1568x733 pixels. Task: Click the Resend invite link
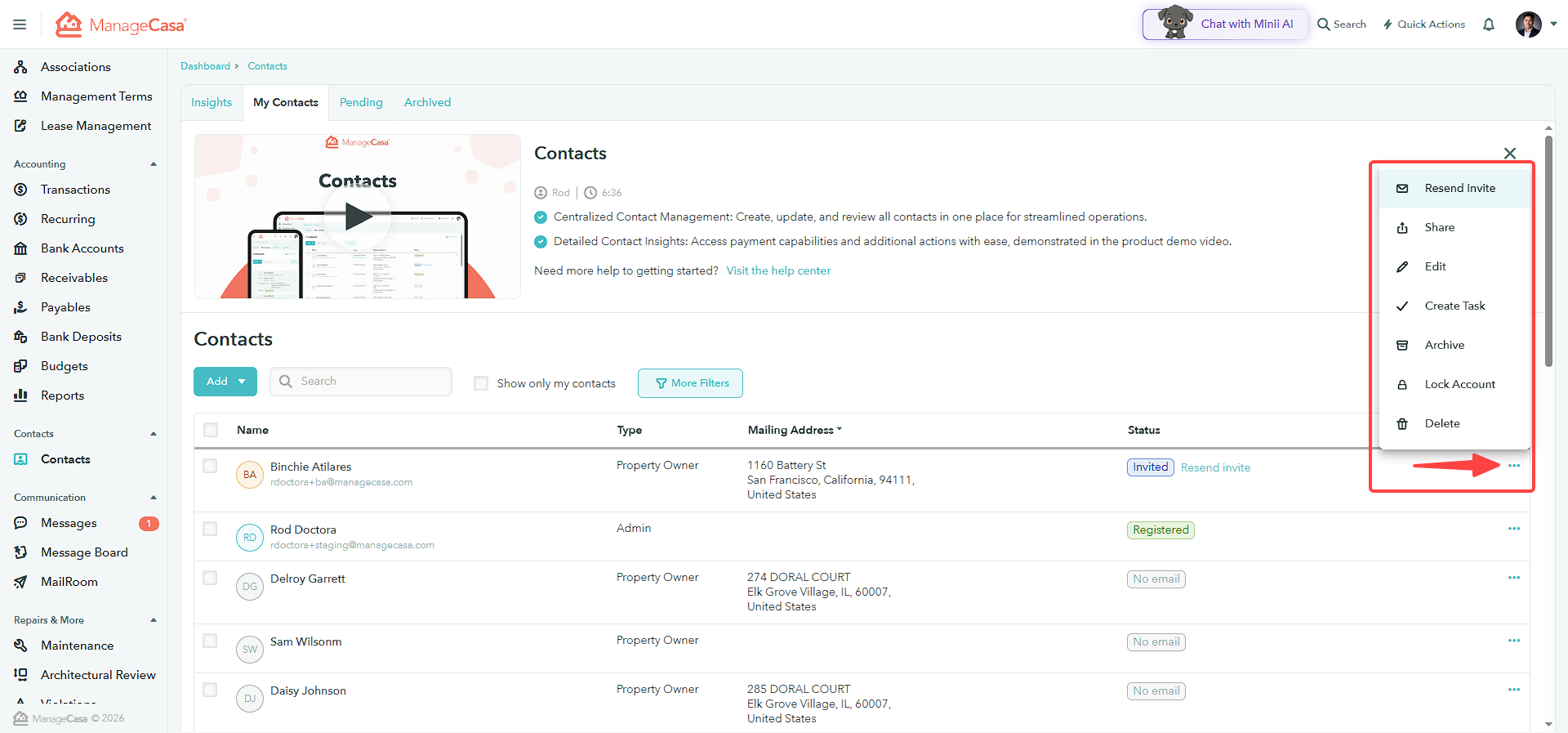[1215, 467]
